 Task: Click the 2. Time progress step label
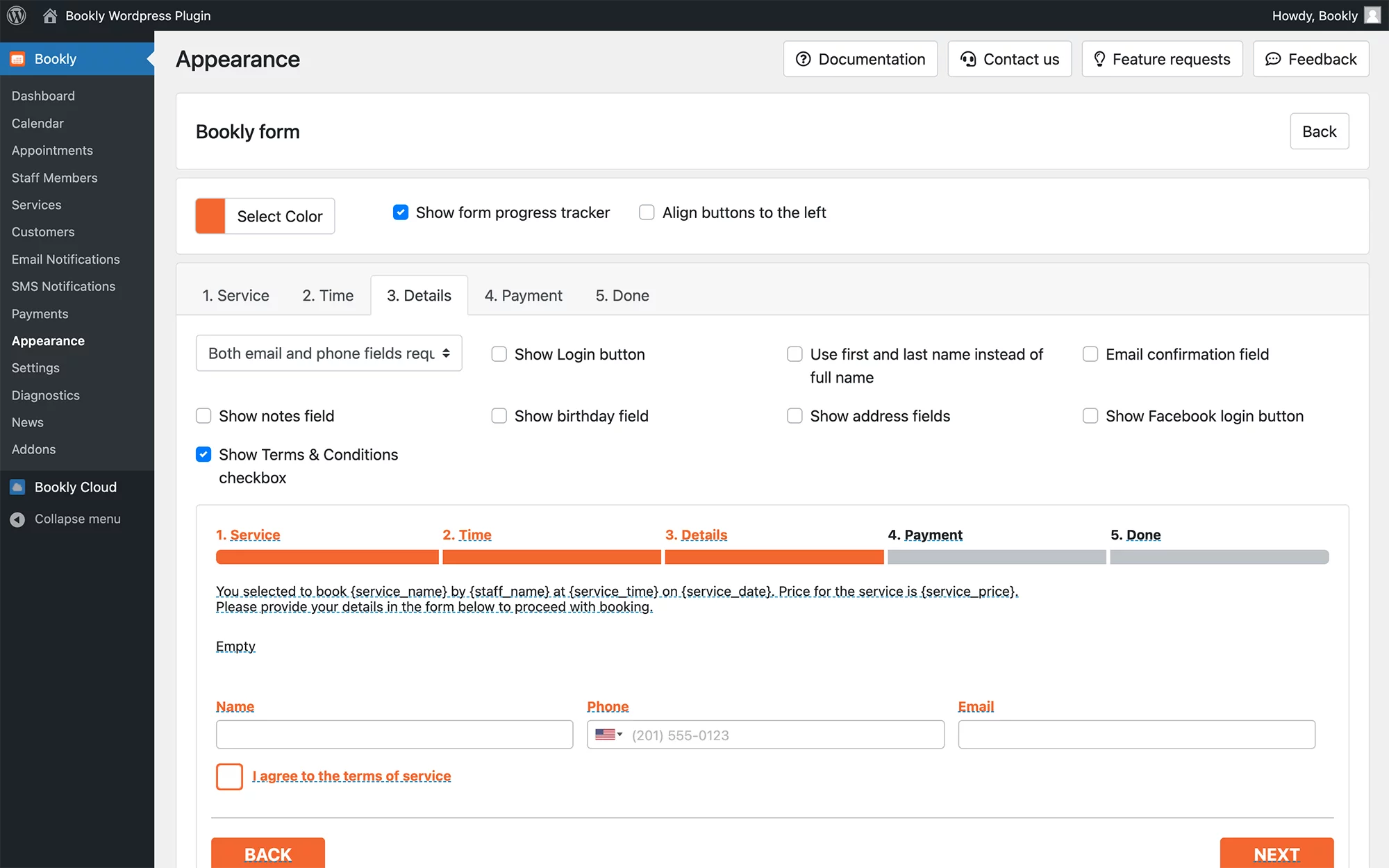467,535
